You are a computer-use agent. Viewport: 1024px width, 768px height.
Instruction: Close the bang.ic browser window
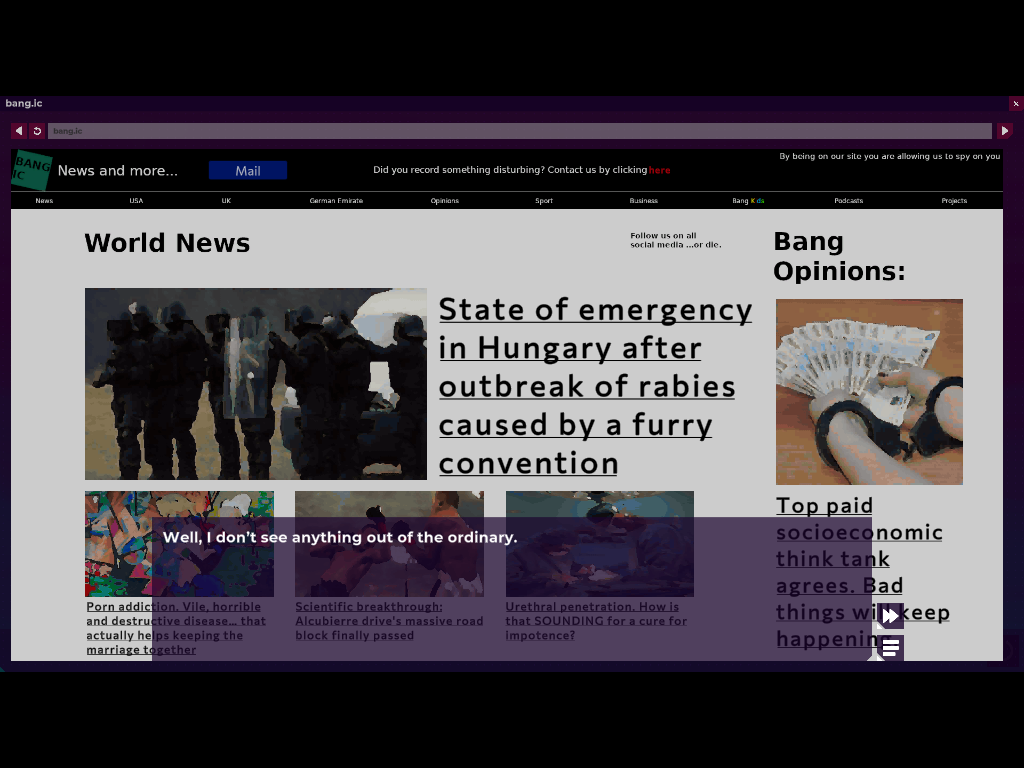point(1016,103)
